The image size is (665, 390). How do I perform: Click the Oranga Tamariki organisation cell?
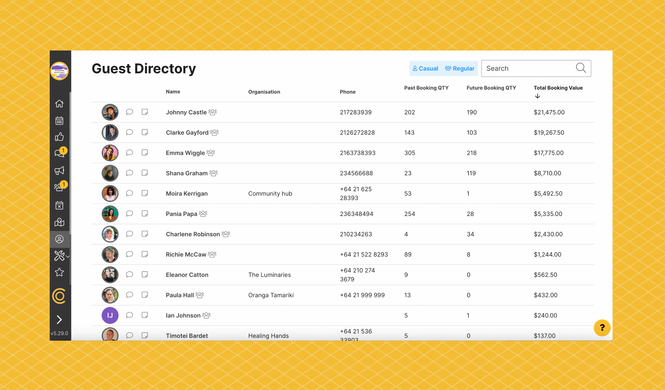[x=271, y=295]
